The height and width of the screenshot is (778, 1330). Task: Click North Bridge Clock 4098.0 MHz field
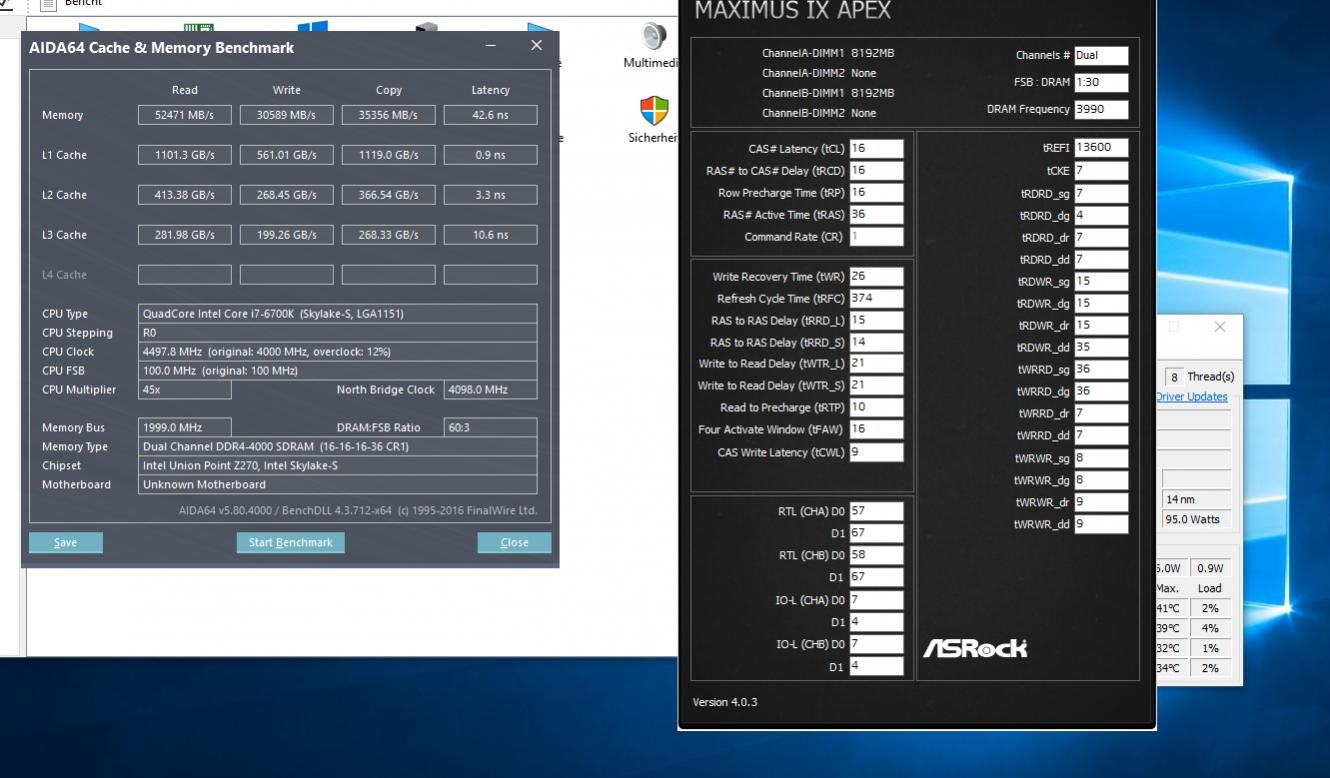click(x=490, y=390)
